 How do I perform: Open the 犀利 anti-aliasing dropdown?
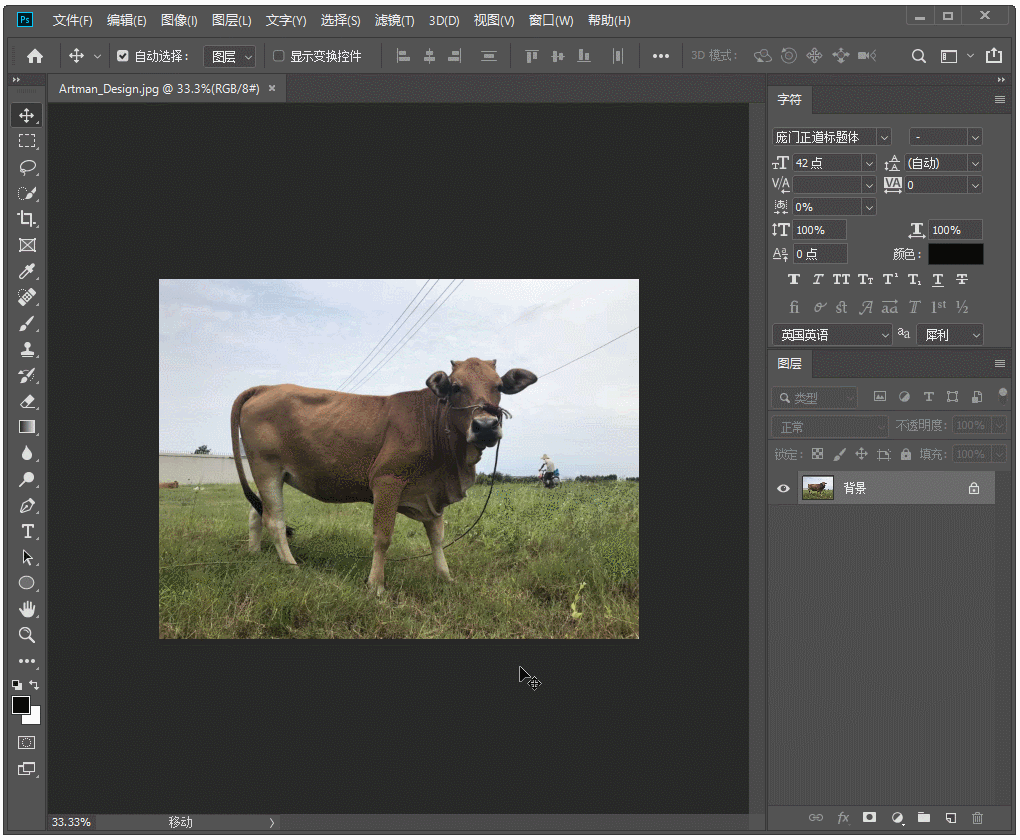(x=950, y=335)
